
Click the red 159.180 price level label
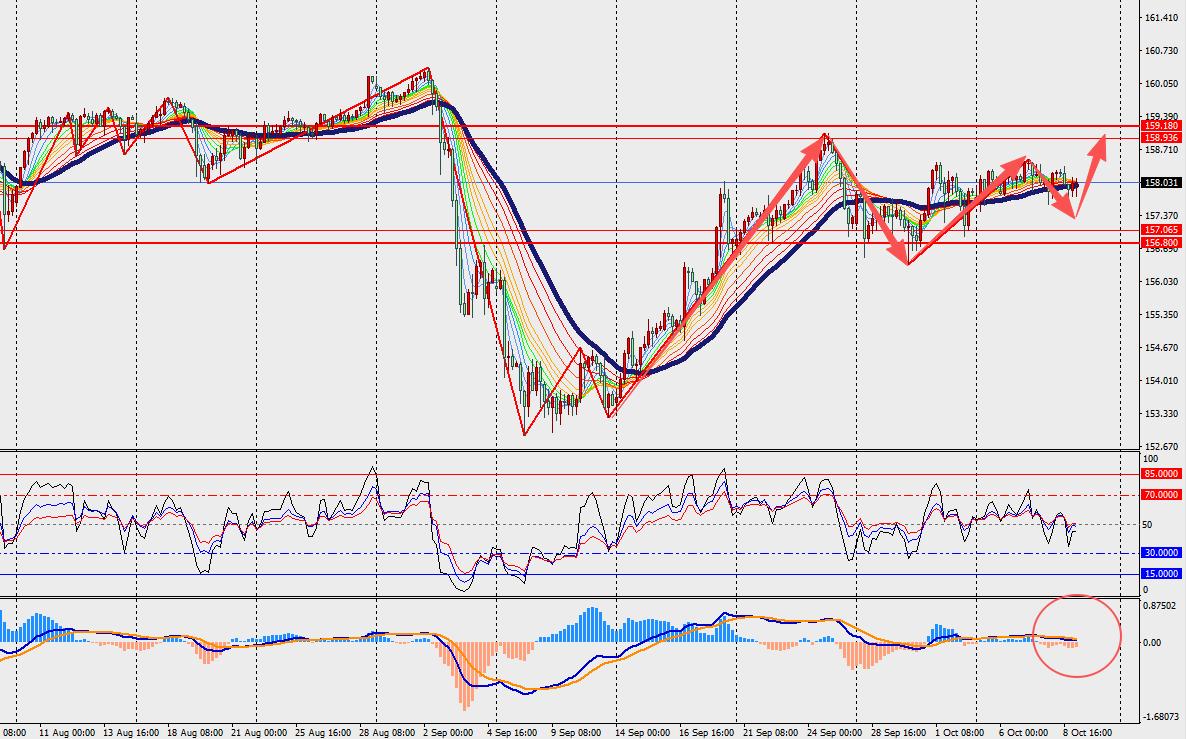[x=1161, y=126]
